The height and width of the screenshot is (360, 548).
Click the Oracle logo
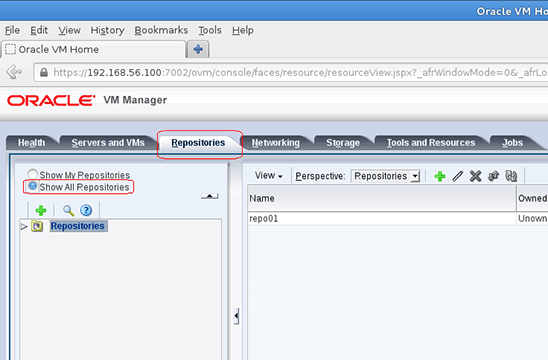tap(51, 100)
